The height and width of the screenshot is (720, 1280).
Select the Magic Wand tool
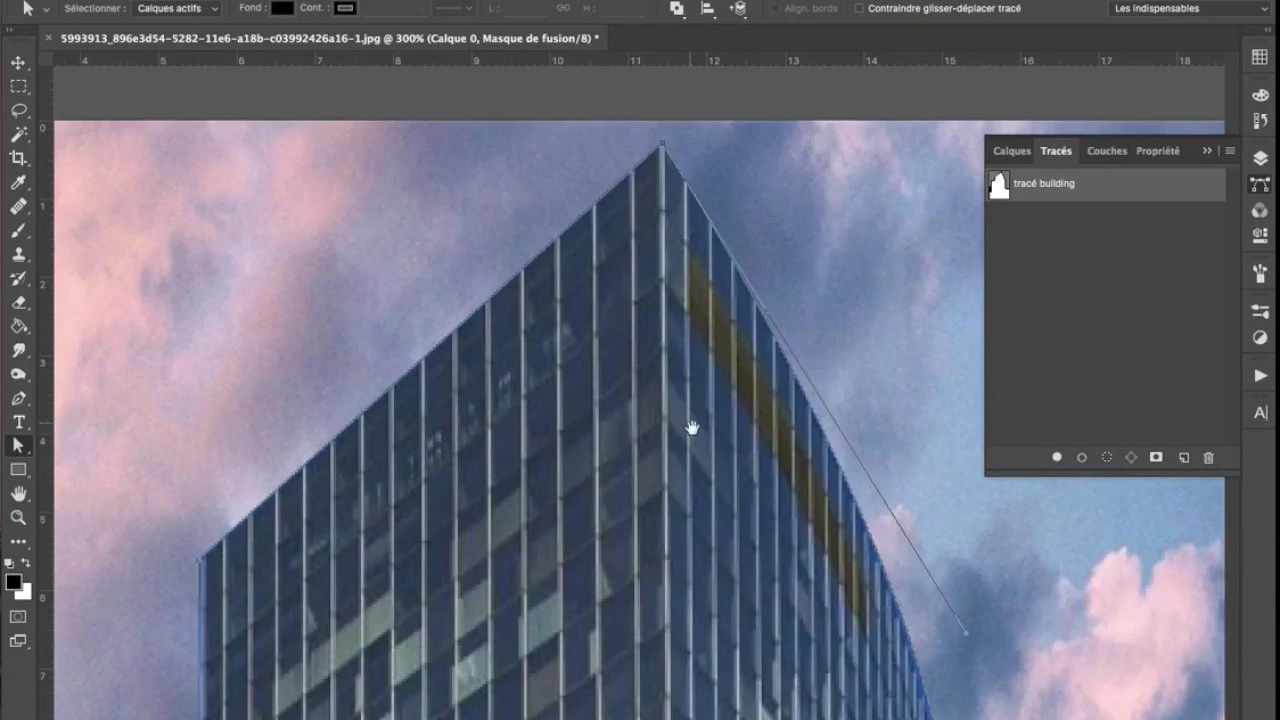tap(18, 134)
